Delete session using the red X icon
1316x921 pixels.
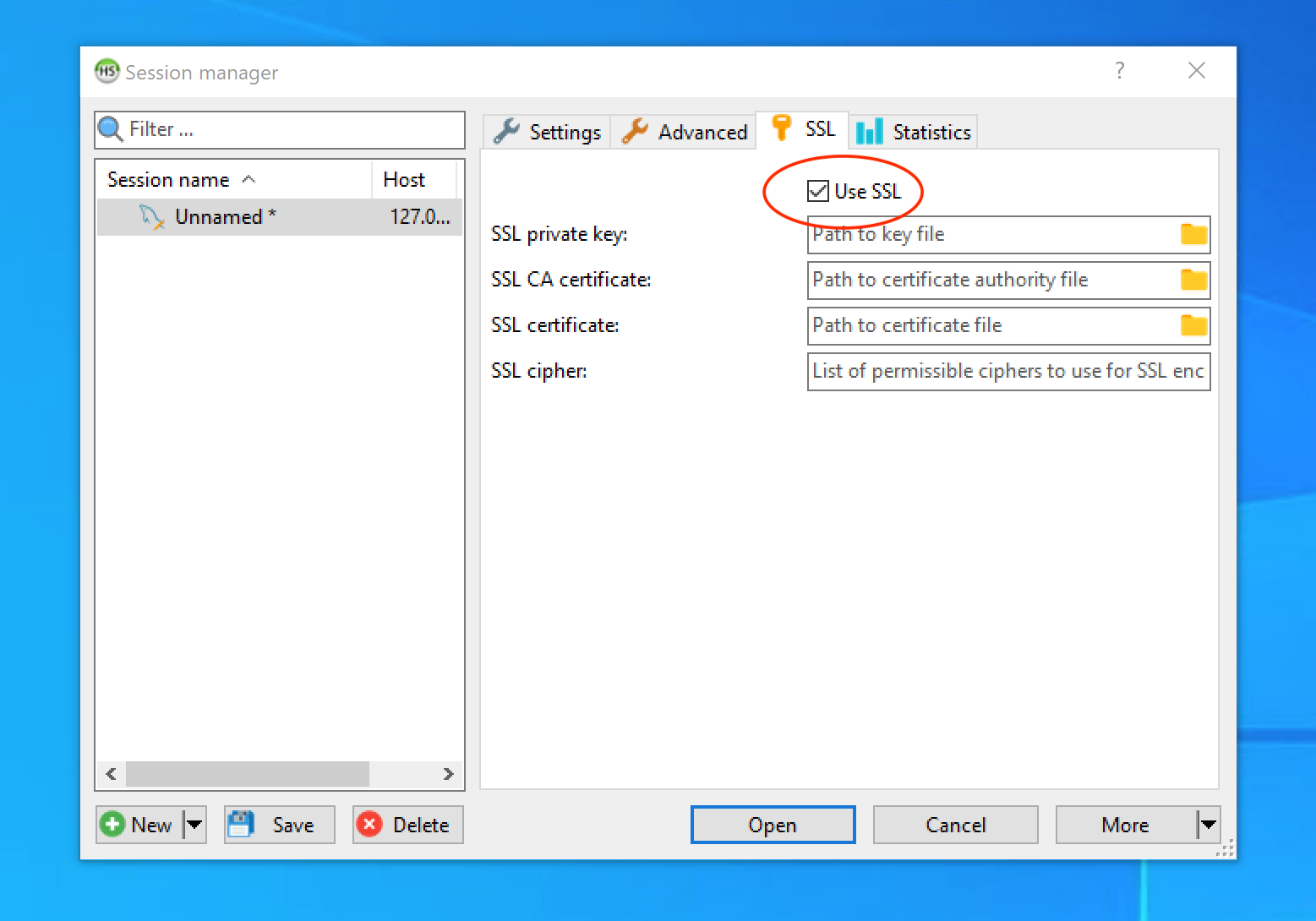click(x=370, y=824)
